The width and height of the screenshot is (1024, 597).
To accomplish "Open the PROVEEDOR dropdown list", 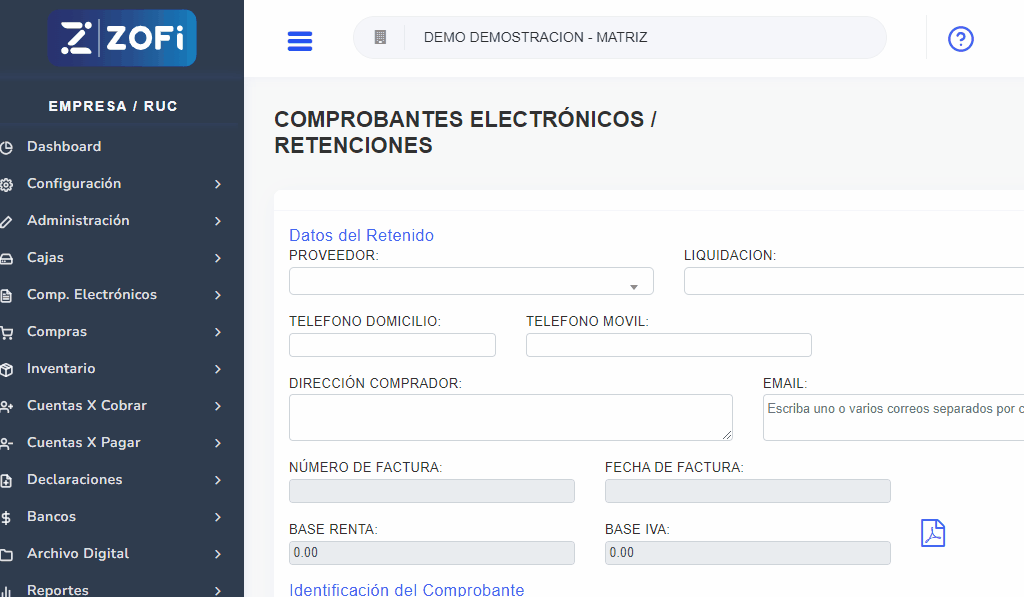I will tap(471, 282).
